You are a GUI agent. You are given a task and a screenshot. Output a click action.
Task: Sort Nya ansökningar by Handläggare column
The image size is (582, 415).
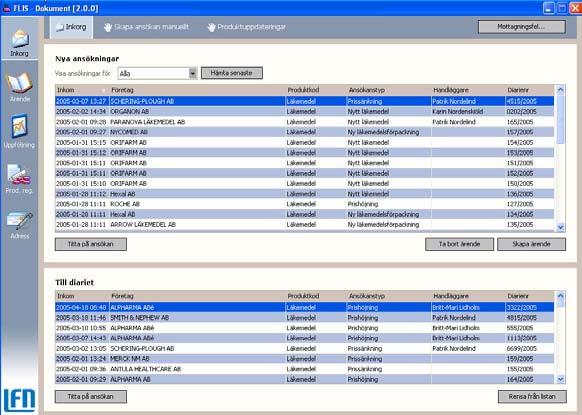468,90
